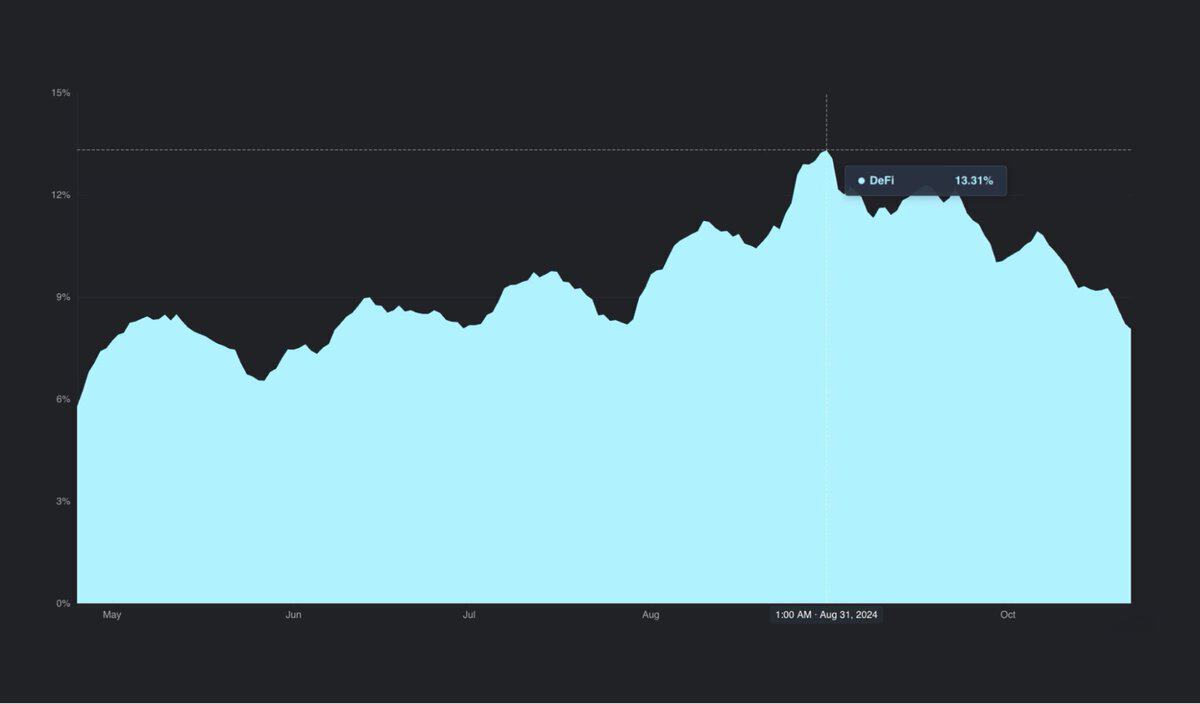Click the Jun label on x-axis
This screenshot has width=1200, height=704.
293,615
